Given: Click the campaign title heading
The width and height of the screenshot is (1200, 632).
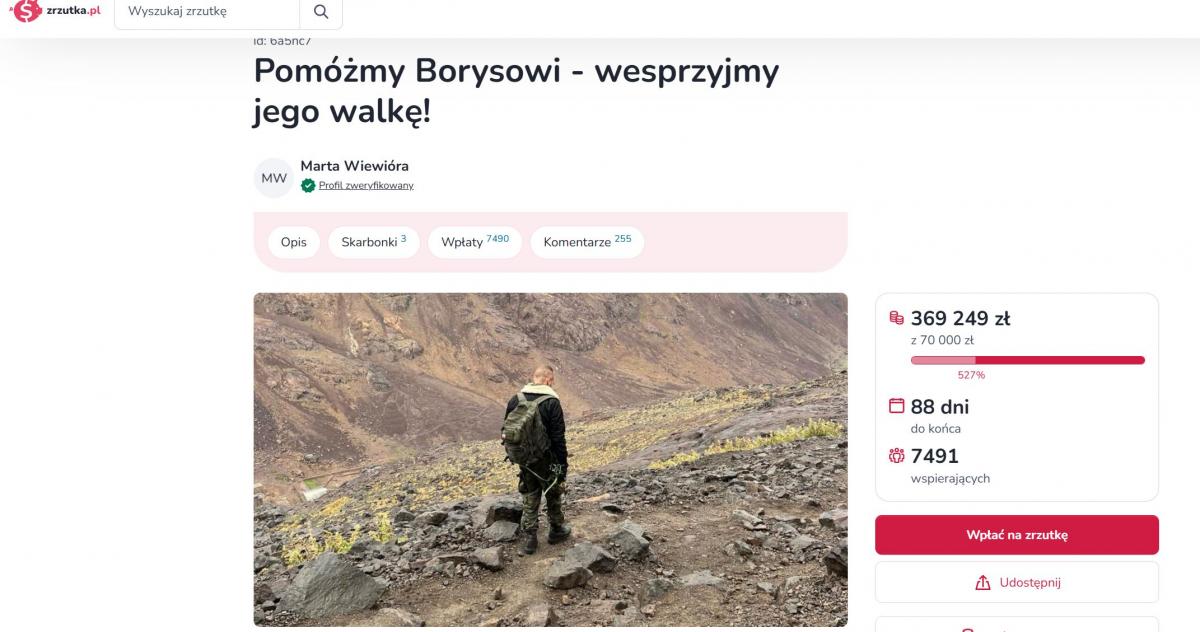Looking at the screenshot, I should (516, 91).
